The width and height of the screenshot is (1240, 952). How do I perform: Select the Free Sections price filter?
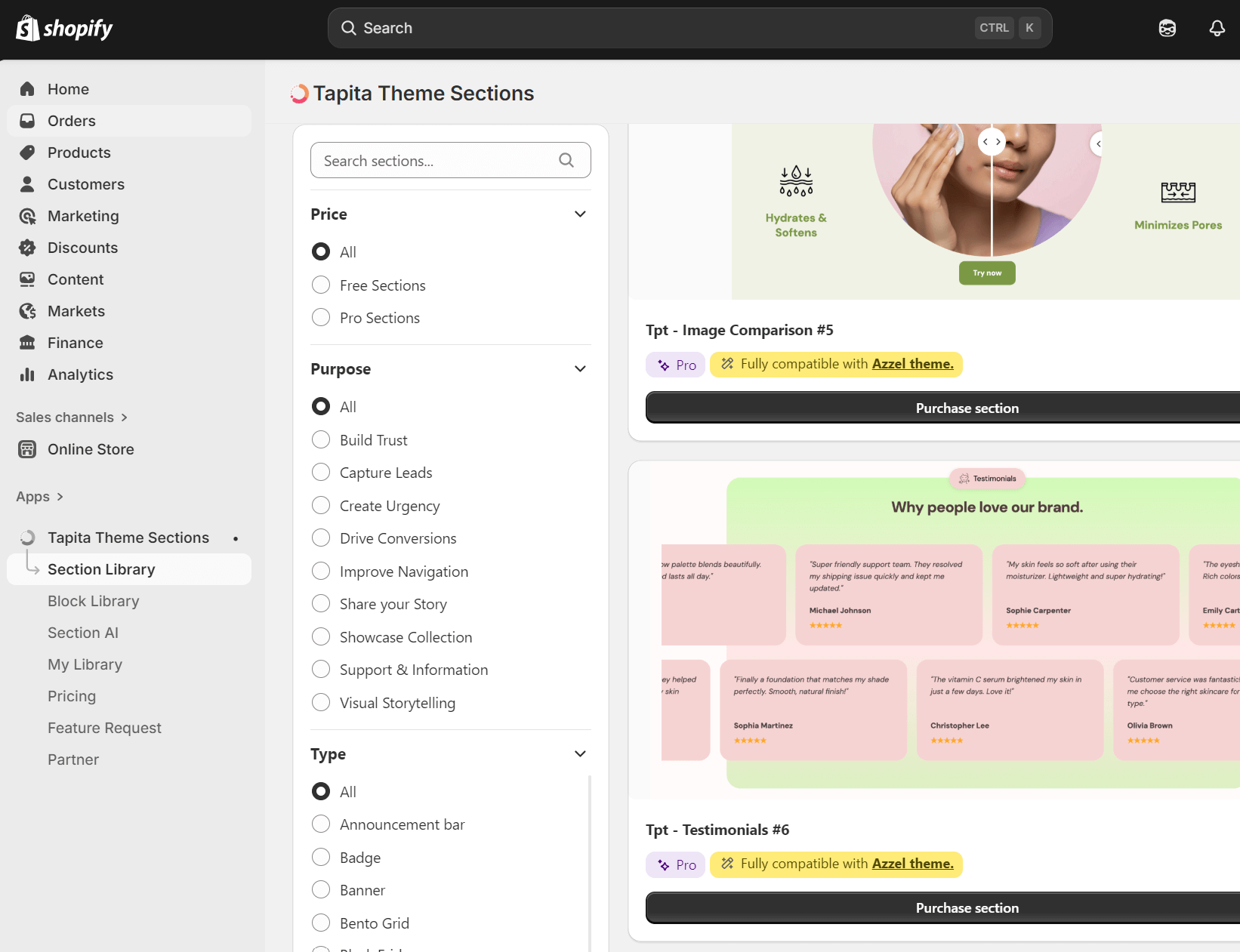[321, 285]
